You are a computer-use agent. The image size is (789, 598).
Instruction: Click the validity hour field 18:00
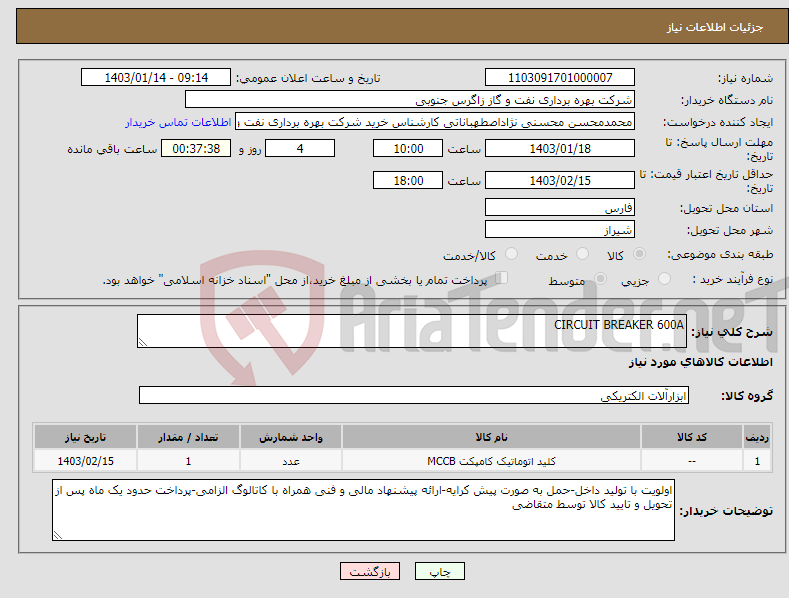point(408,180)
